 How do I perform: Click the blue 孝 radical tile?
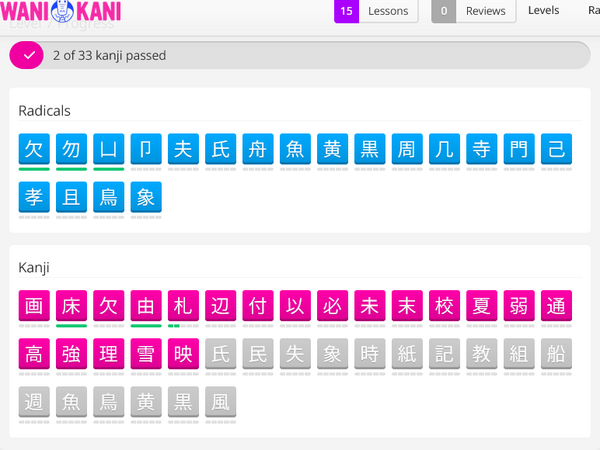pyautogui.click(x=34, y=198)
